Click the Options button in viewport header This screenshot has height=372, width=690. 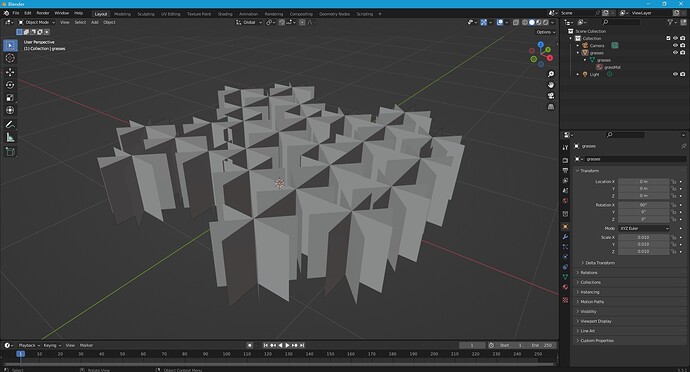[545, 32]
